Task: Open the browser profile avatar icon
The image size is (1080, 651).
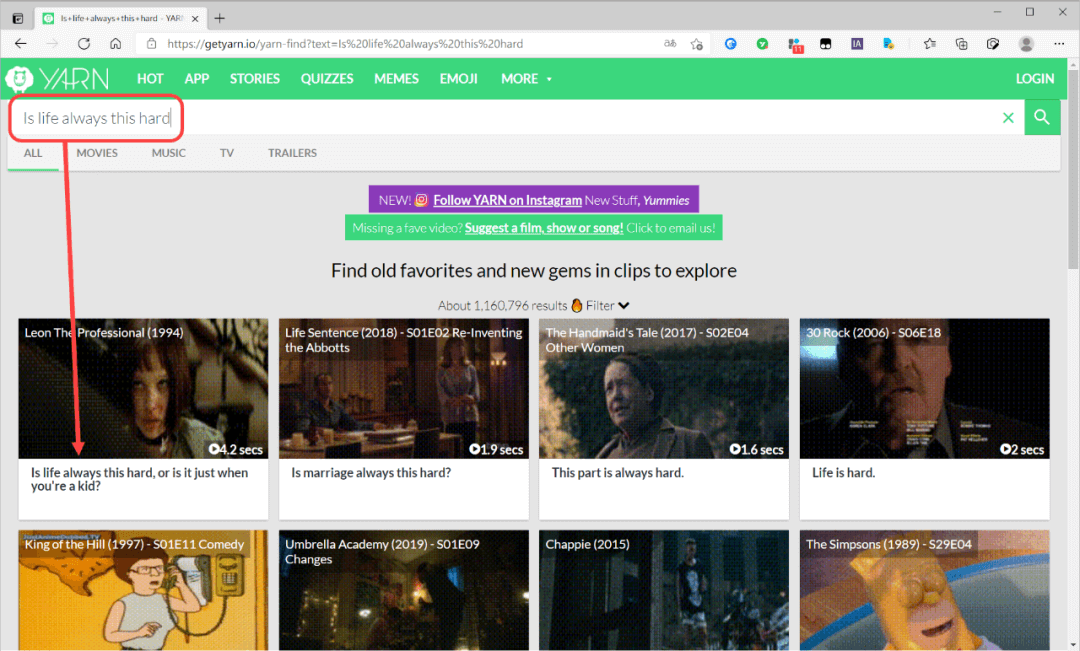Action: click(x=1026, y=43)
